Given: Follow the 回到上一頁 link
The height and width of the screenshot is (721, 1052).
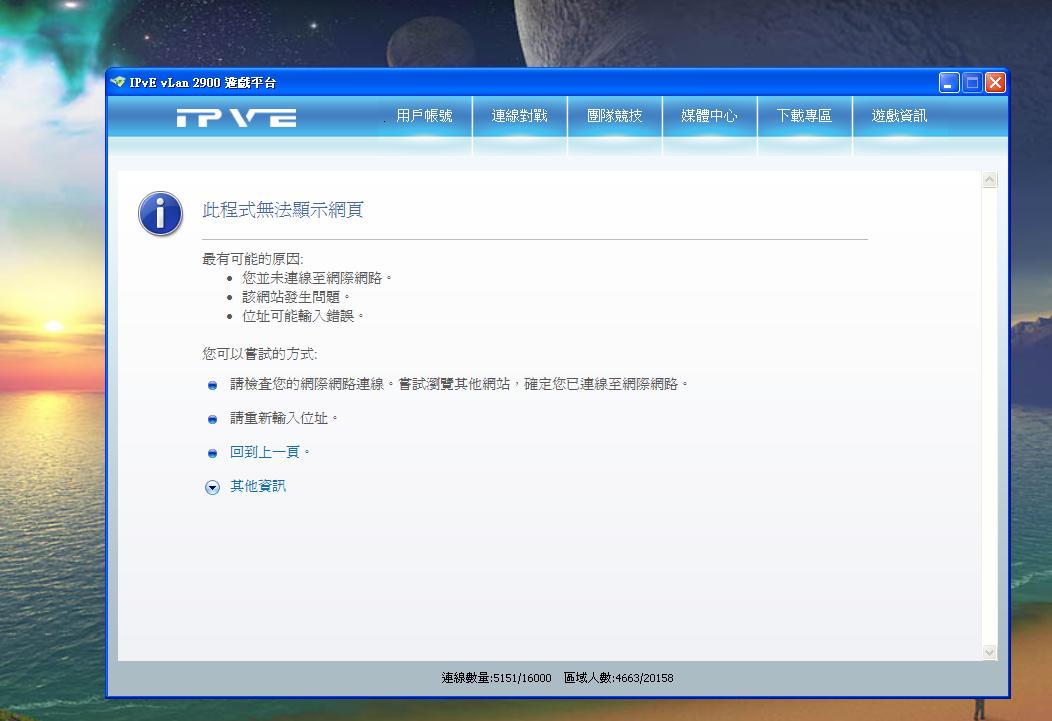Looking at the screenshot, I should point(265,452).
